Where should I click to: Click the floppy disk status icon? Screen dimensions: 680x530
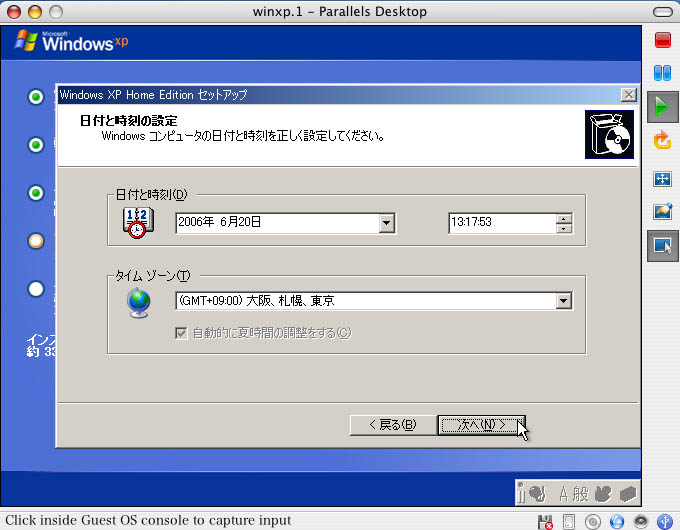pos(546,521)
